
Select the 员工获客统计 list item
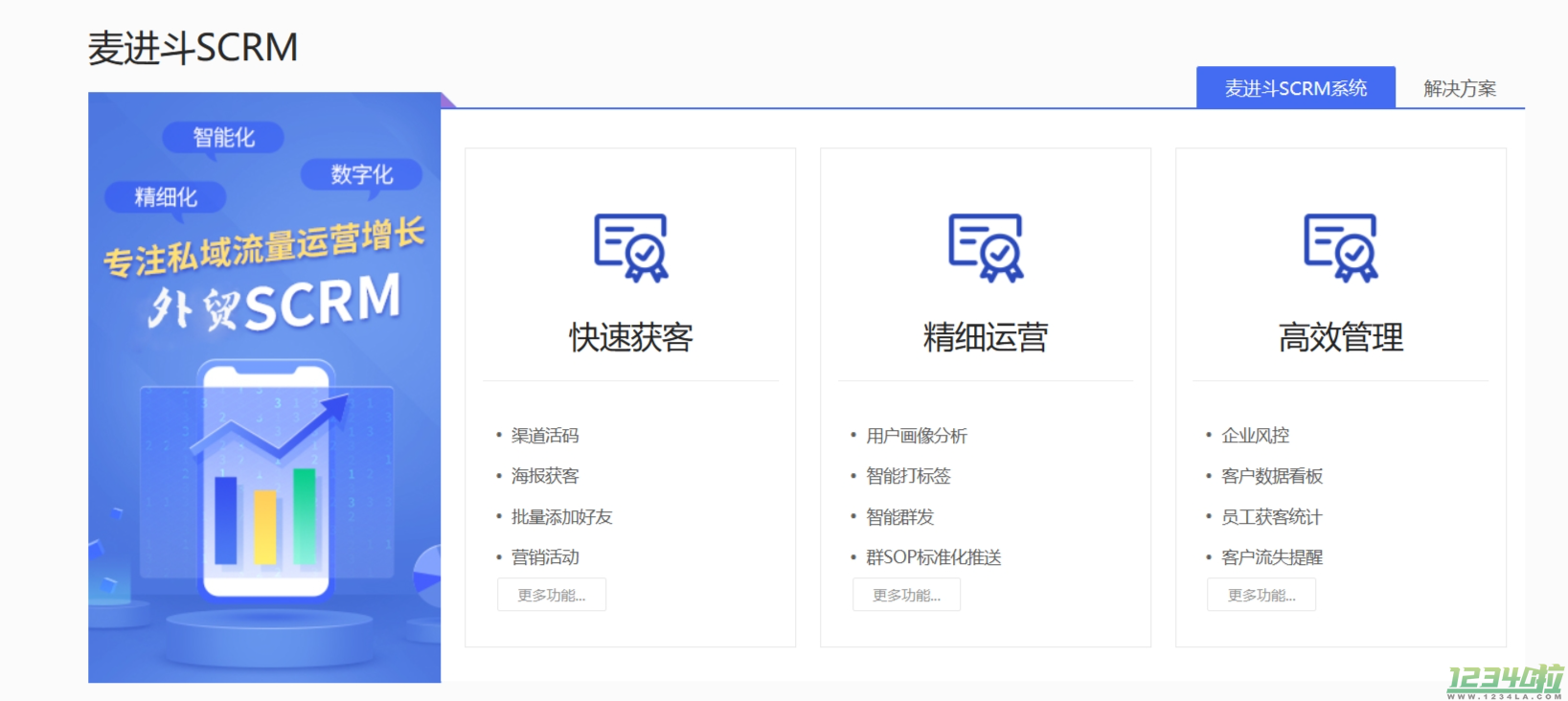[1272, 517]
